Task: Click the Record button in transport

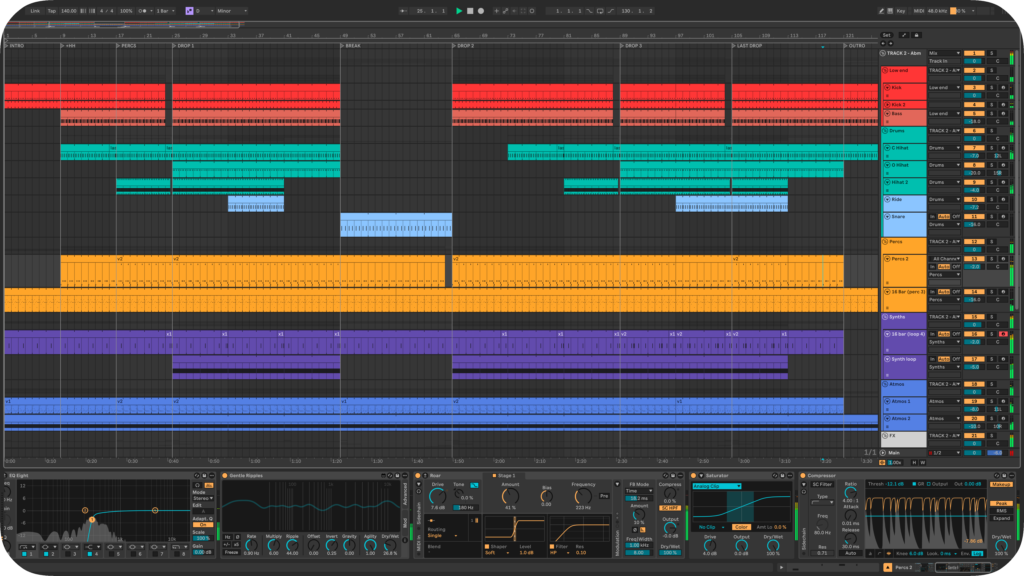Action: tap(481, 10)
